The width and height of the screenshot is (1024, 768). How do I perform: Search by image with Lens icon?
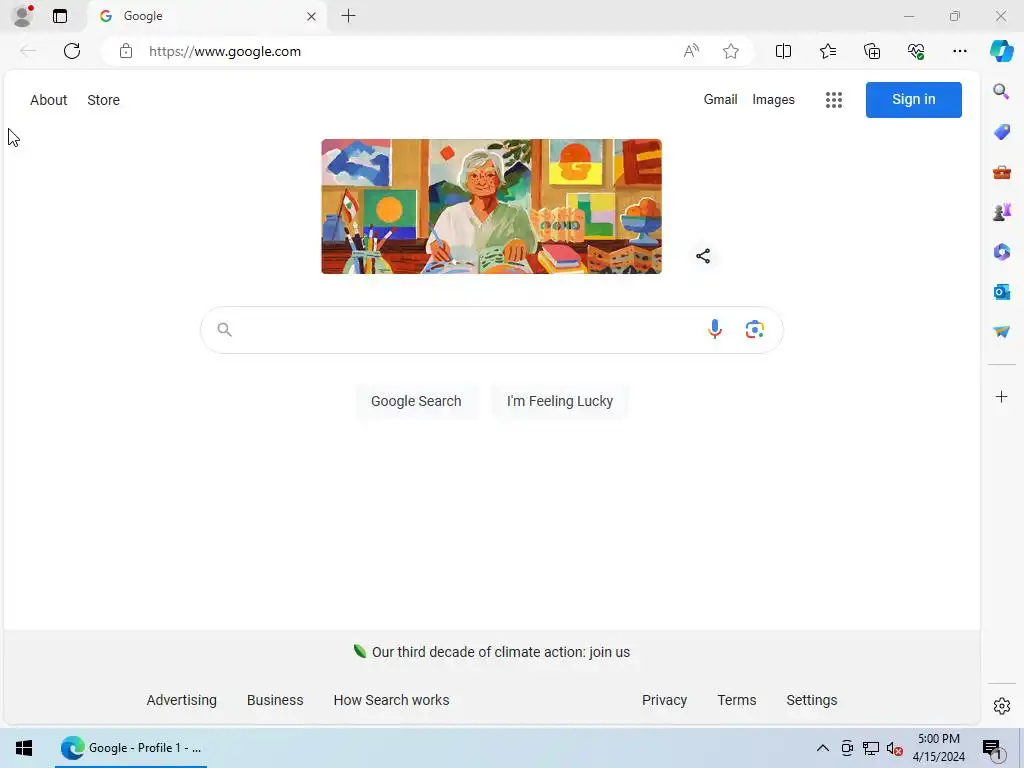[754, 329]
